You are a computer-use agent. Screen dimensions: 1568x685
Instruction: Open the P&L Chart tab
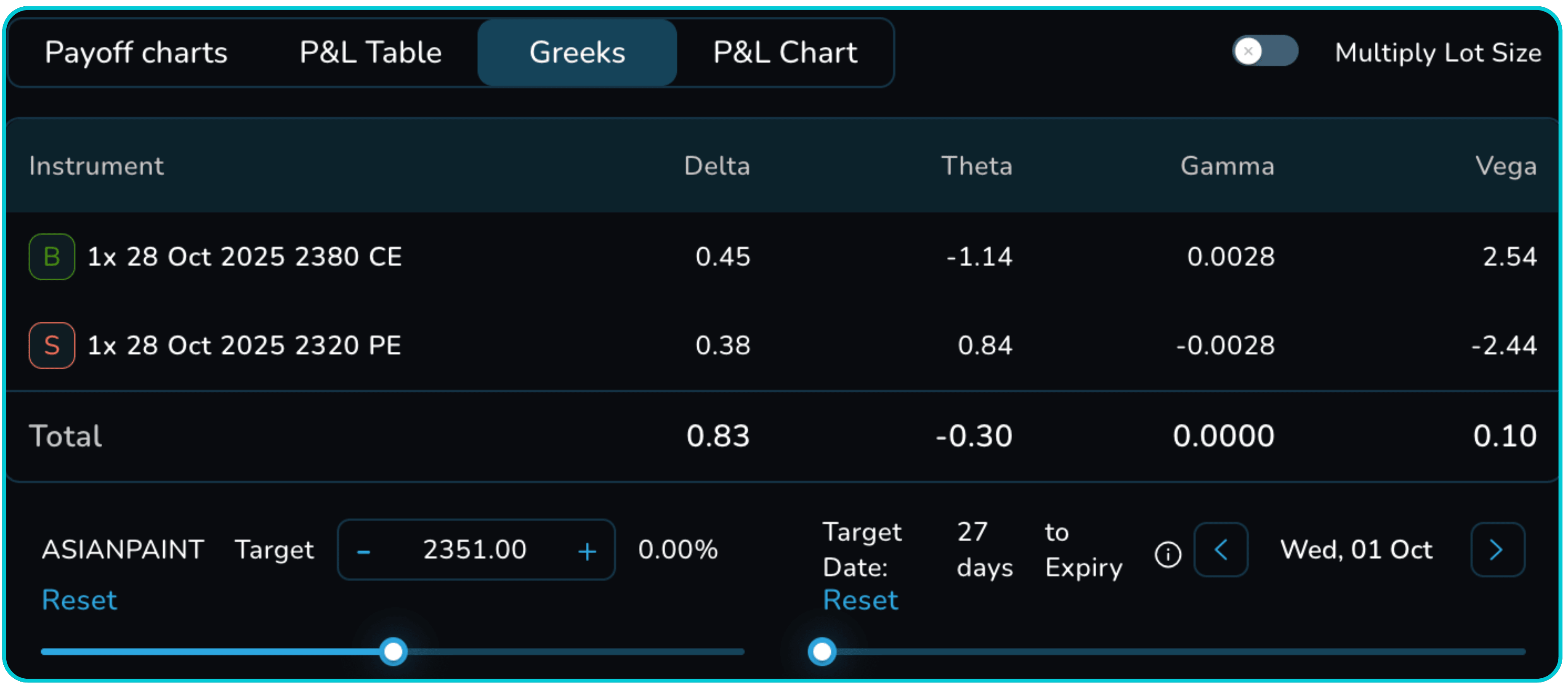(785, 52)
